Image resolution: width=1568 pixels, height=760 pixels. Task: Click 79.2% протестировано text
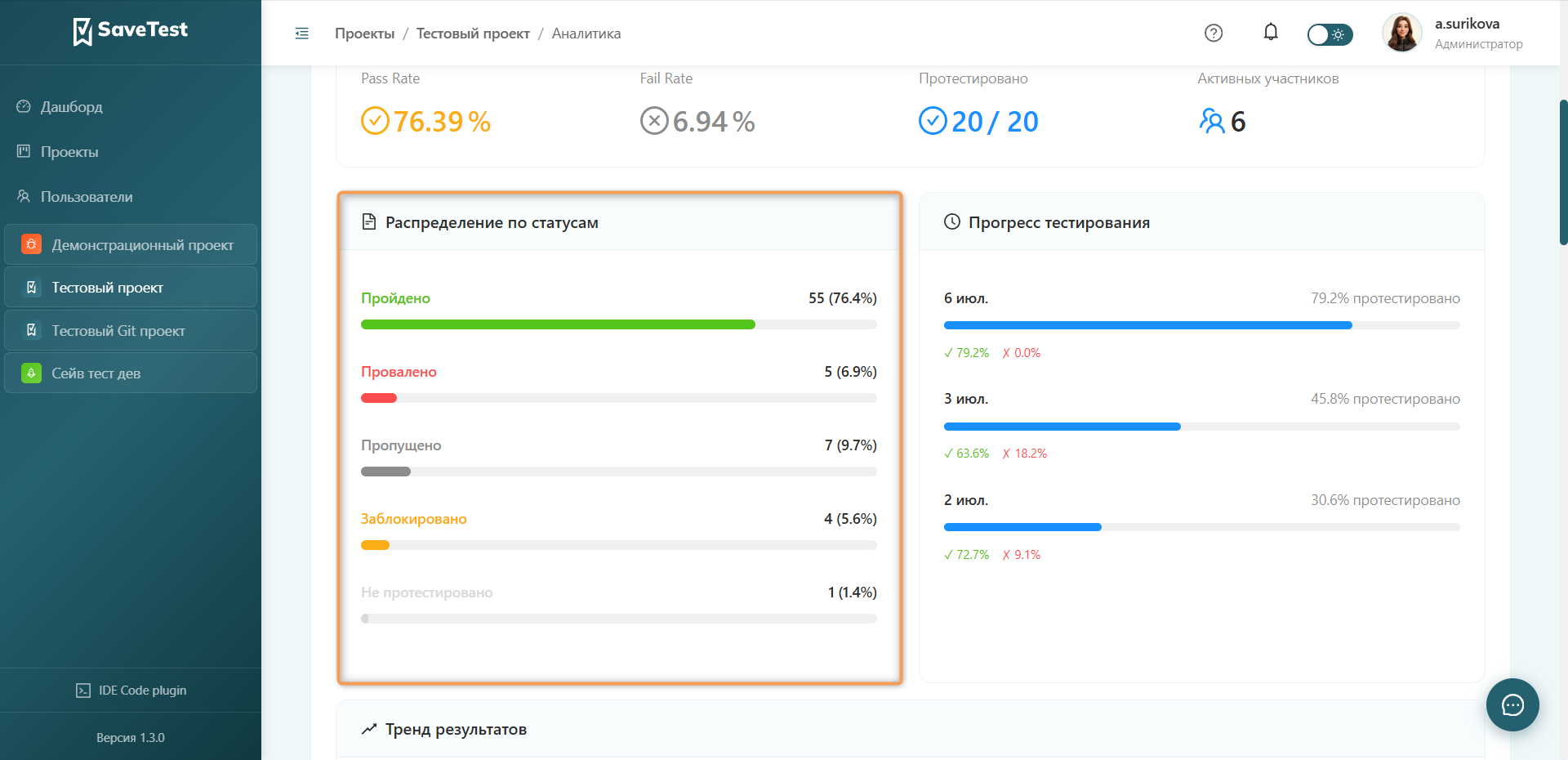1386,298
